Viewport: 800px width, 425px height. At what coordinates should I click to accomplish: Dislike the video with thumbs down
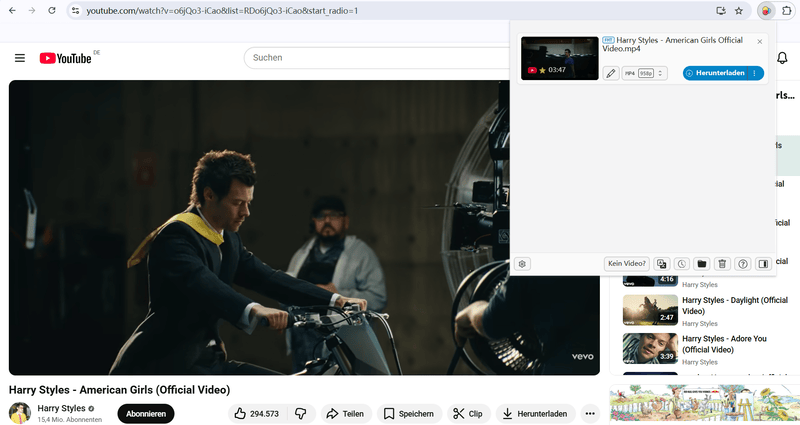coord(301,414)
